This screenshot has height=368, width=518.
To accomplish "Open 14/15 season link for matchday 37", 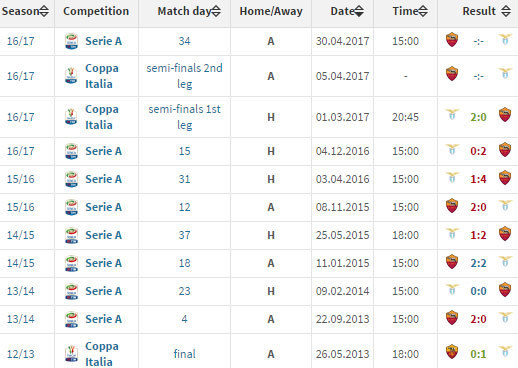I will 21,235.
